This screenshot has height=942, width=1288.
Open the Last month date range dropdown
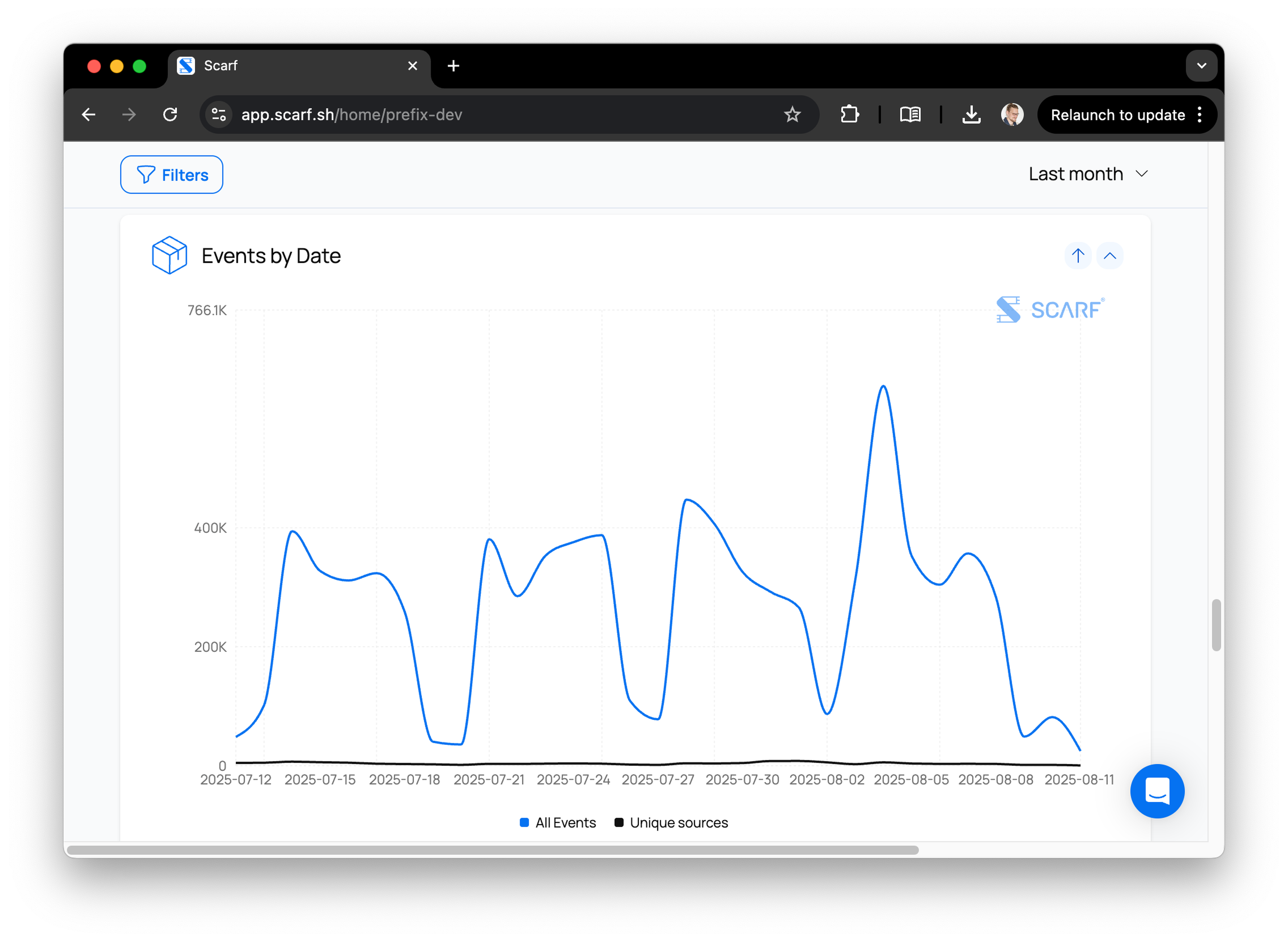[1087, 174]
